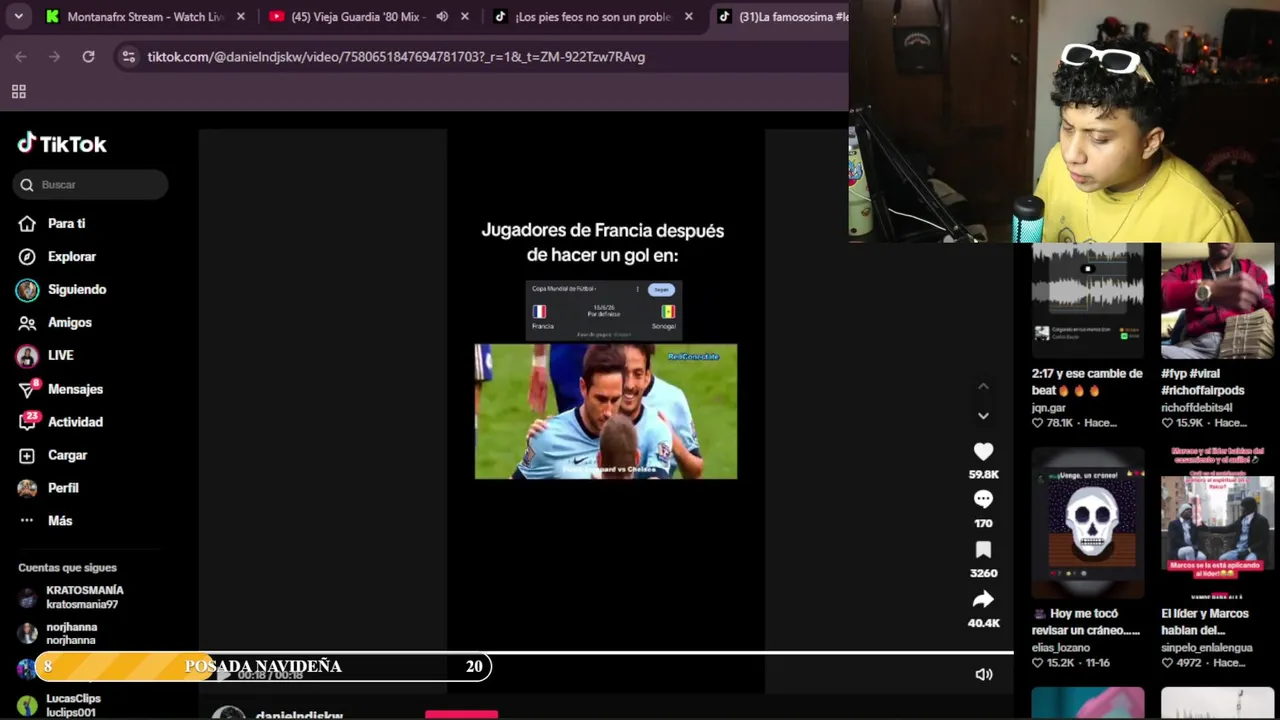1280x720 pixels.
Task: Click the Mensajes paper plane icon
Action: pos(28,389)
